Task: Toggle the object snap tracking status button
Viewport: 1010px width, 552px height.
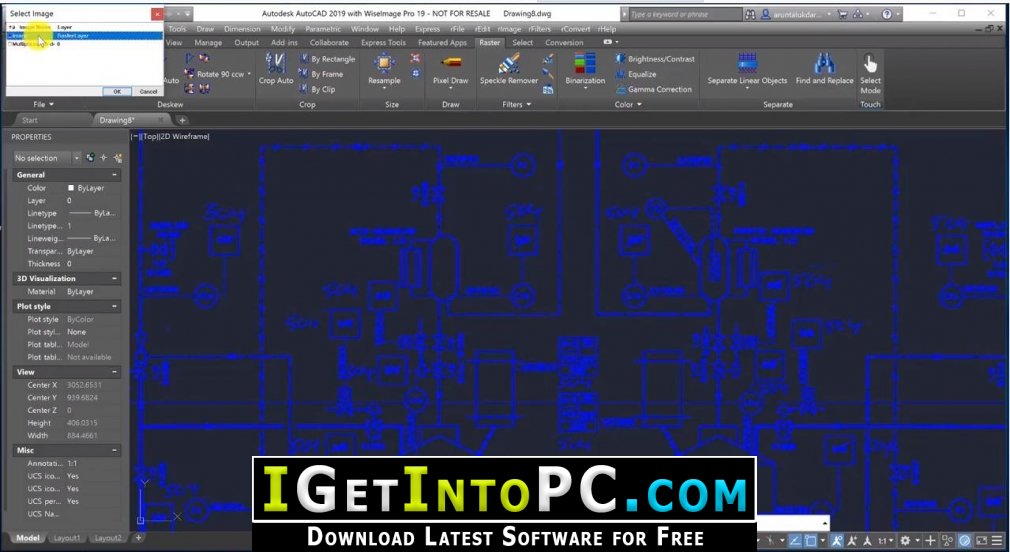Action: pyautogui.click(x=795, y=540)
